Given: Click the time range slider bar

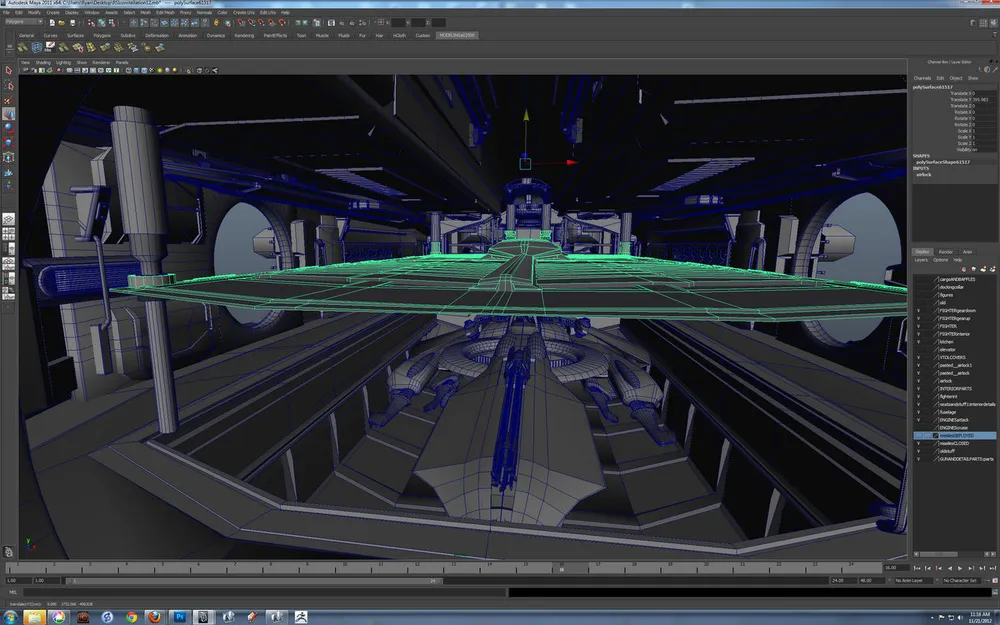Looking at the screenshot, I should pos(250,580).
